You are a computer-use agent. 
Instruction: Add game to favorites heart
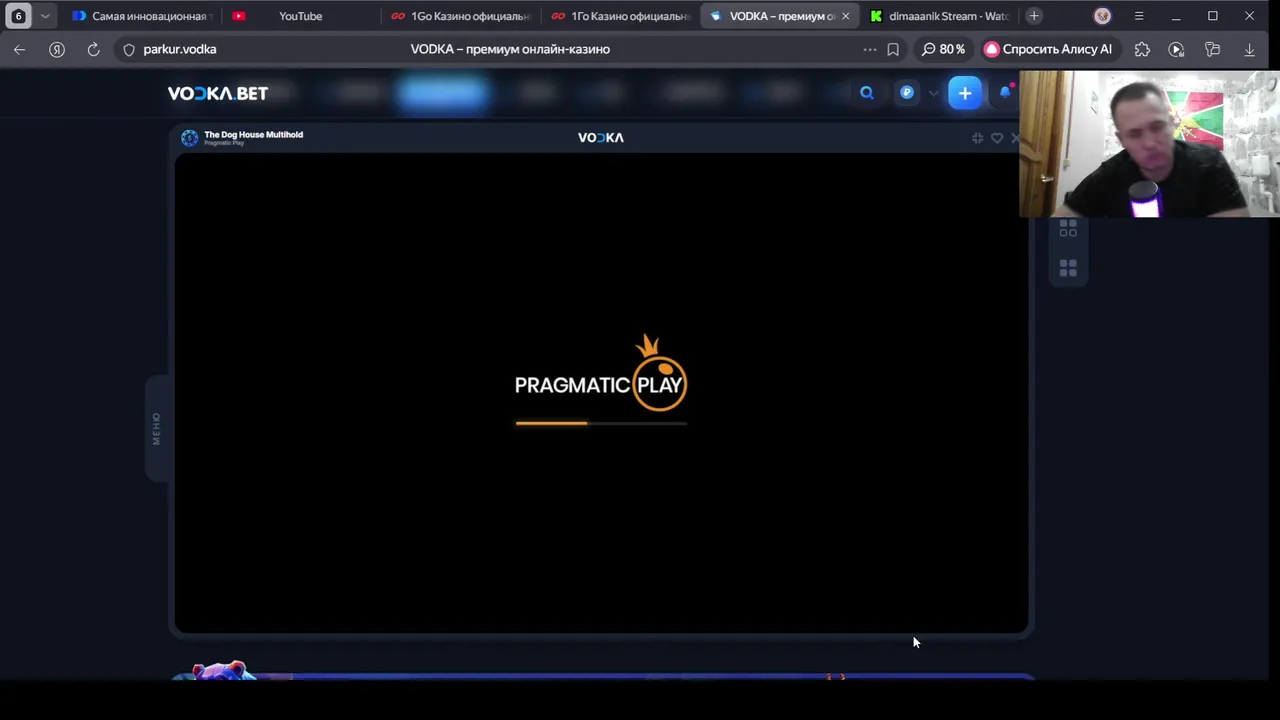point(997,138)
